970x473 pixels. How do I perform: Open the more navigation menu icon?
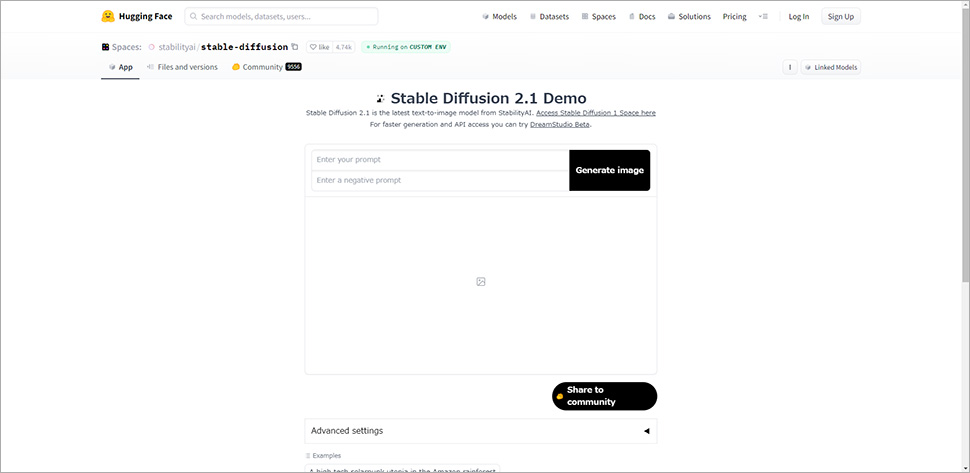pyautogui.click(x=763, y=17)
